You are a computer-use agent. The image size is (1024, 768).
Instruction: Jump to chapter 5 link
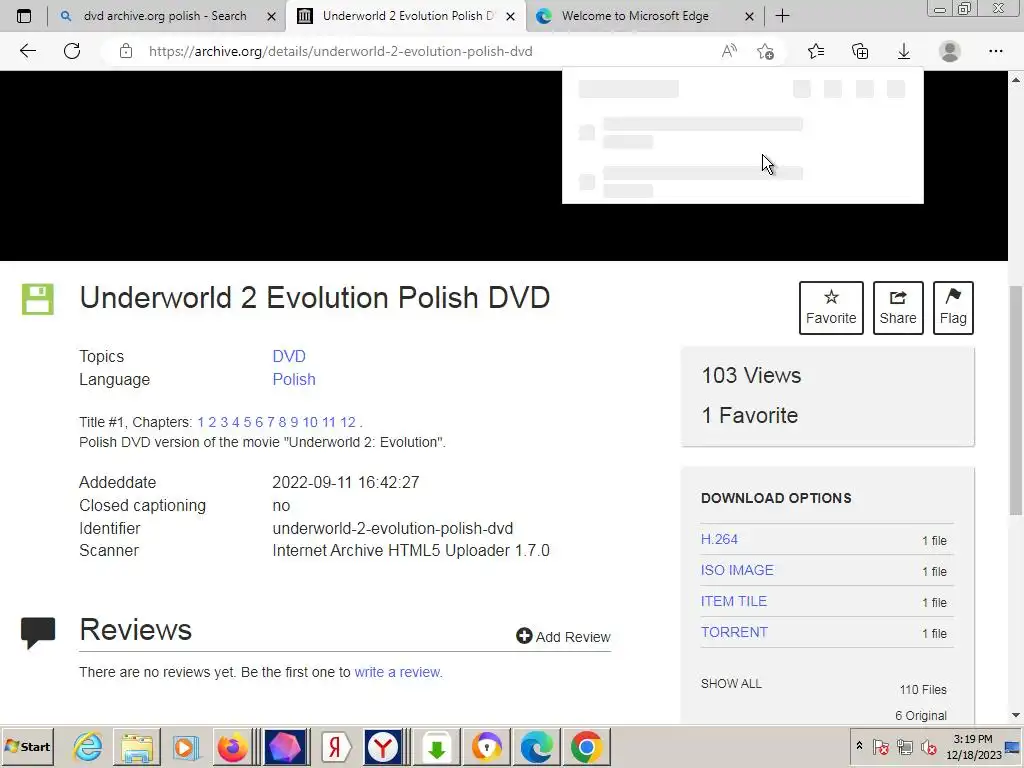(248, 422)
